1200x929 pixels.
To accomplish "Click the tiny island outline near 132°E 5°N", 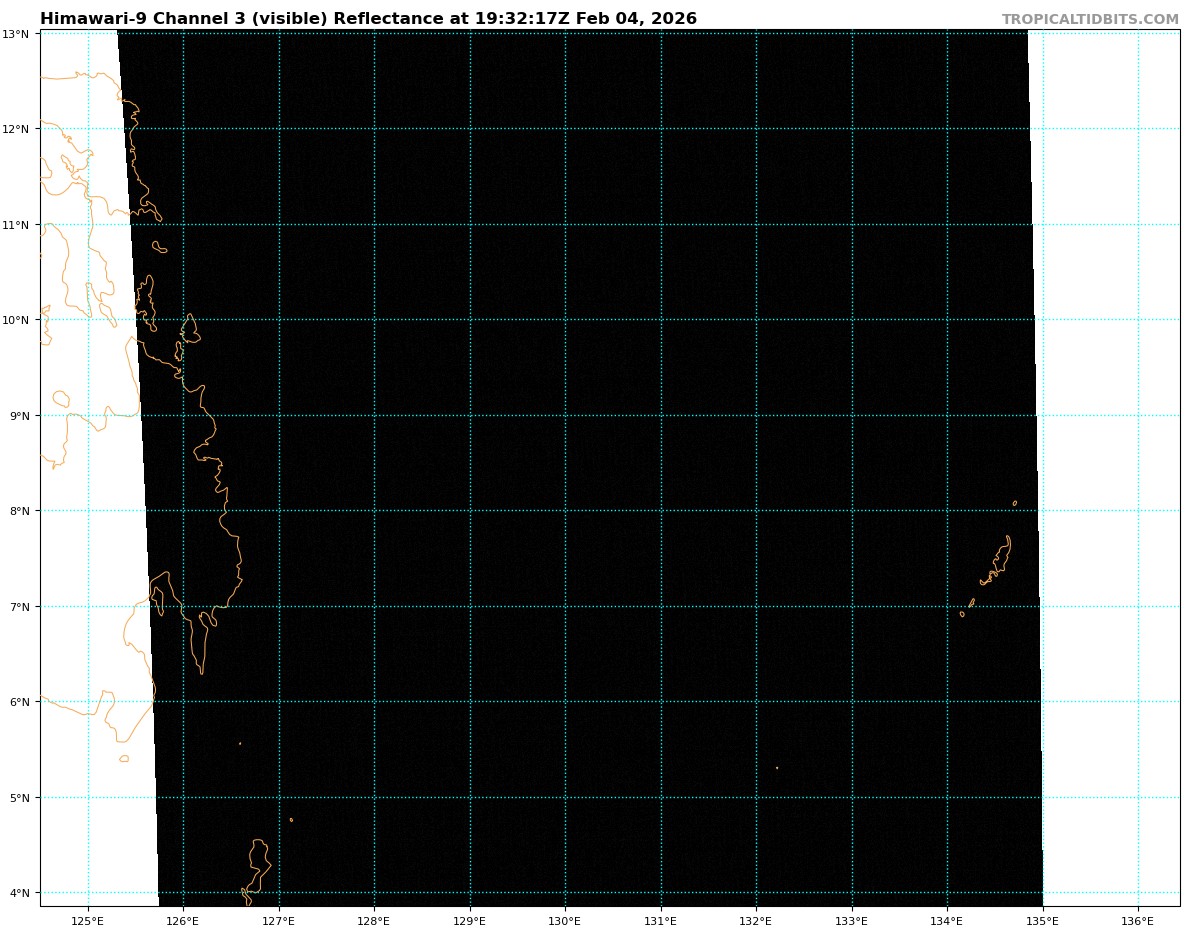I will click(x=777, y=768).
